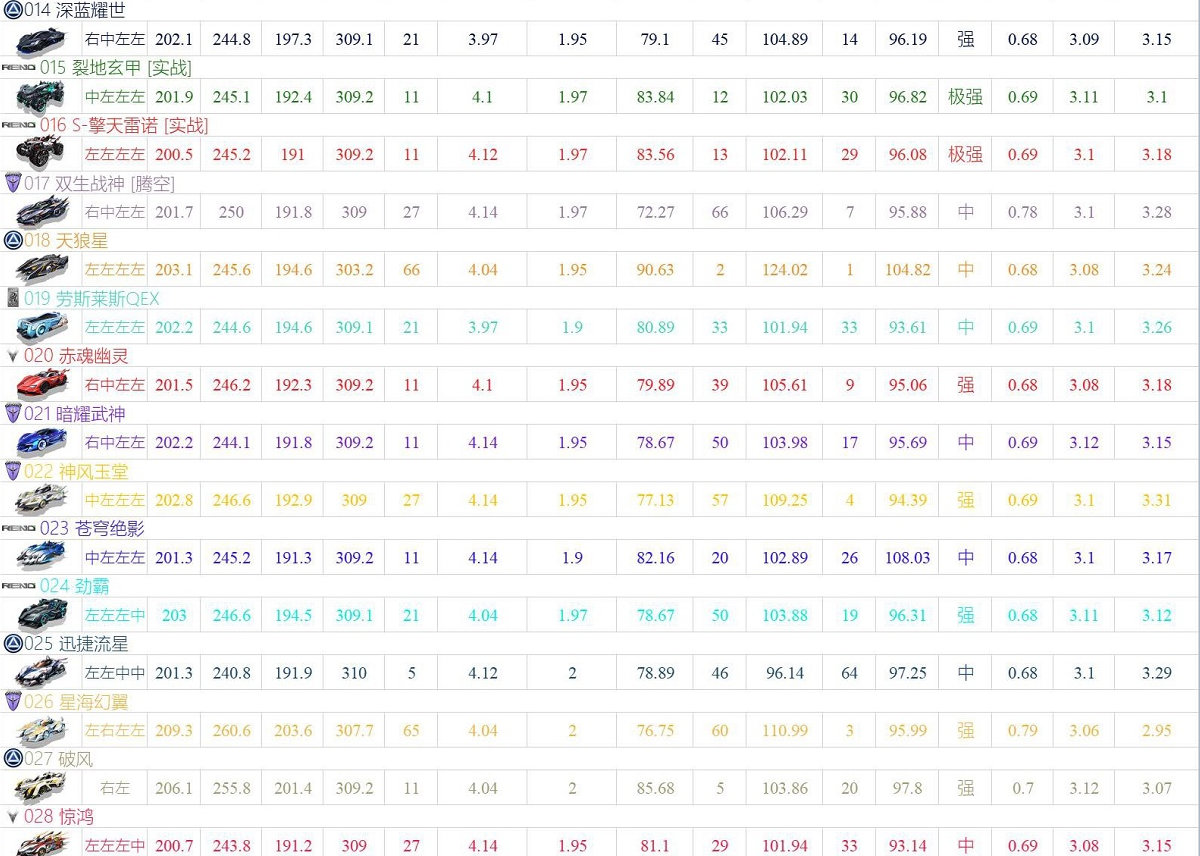Open the 024 劲霸 car entry
The image size is (1200, 856).
[x=75, y=586]
